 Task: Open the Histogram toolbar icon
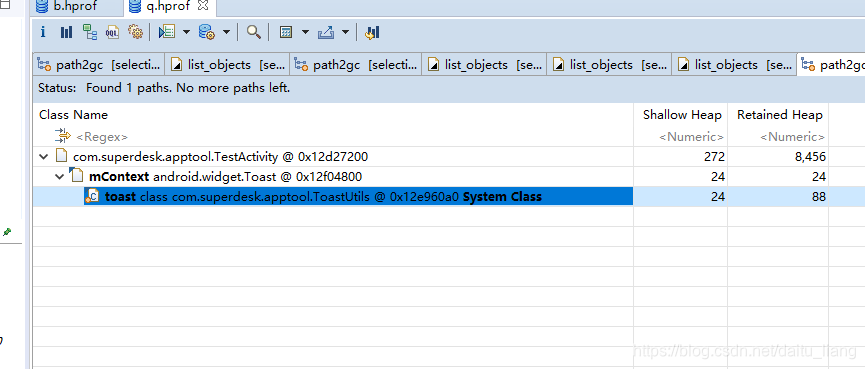[x=66, y=33]
